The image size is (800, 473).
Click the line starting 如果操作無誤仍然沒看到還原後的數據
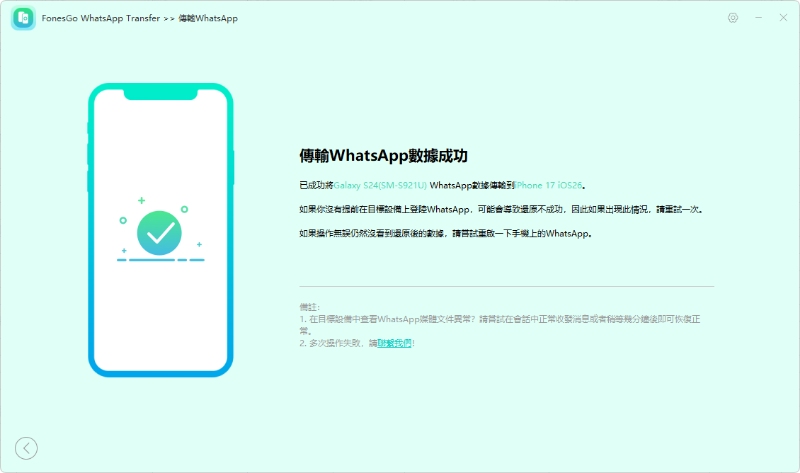click(x=445, y=234)
